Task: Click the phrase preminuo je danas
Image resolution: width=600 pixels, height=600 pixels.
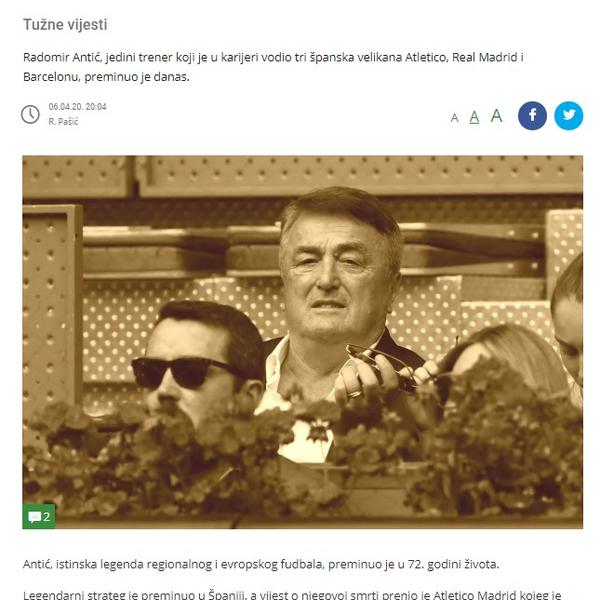Action: (137, 77)
